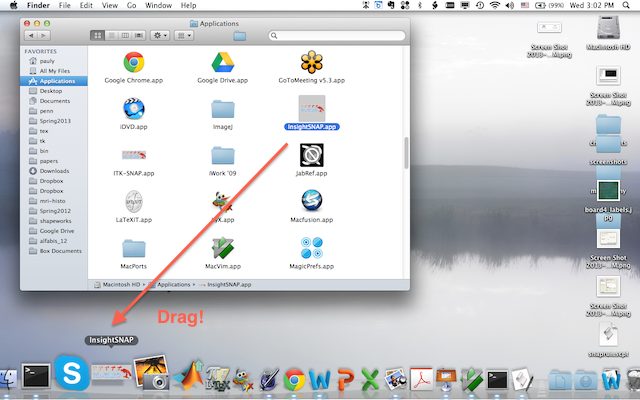Focus the Finder search field

[337, 36]
